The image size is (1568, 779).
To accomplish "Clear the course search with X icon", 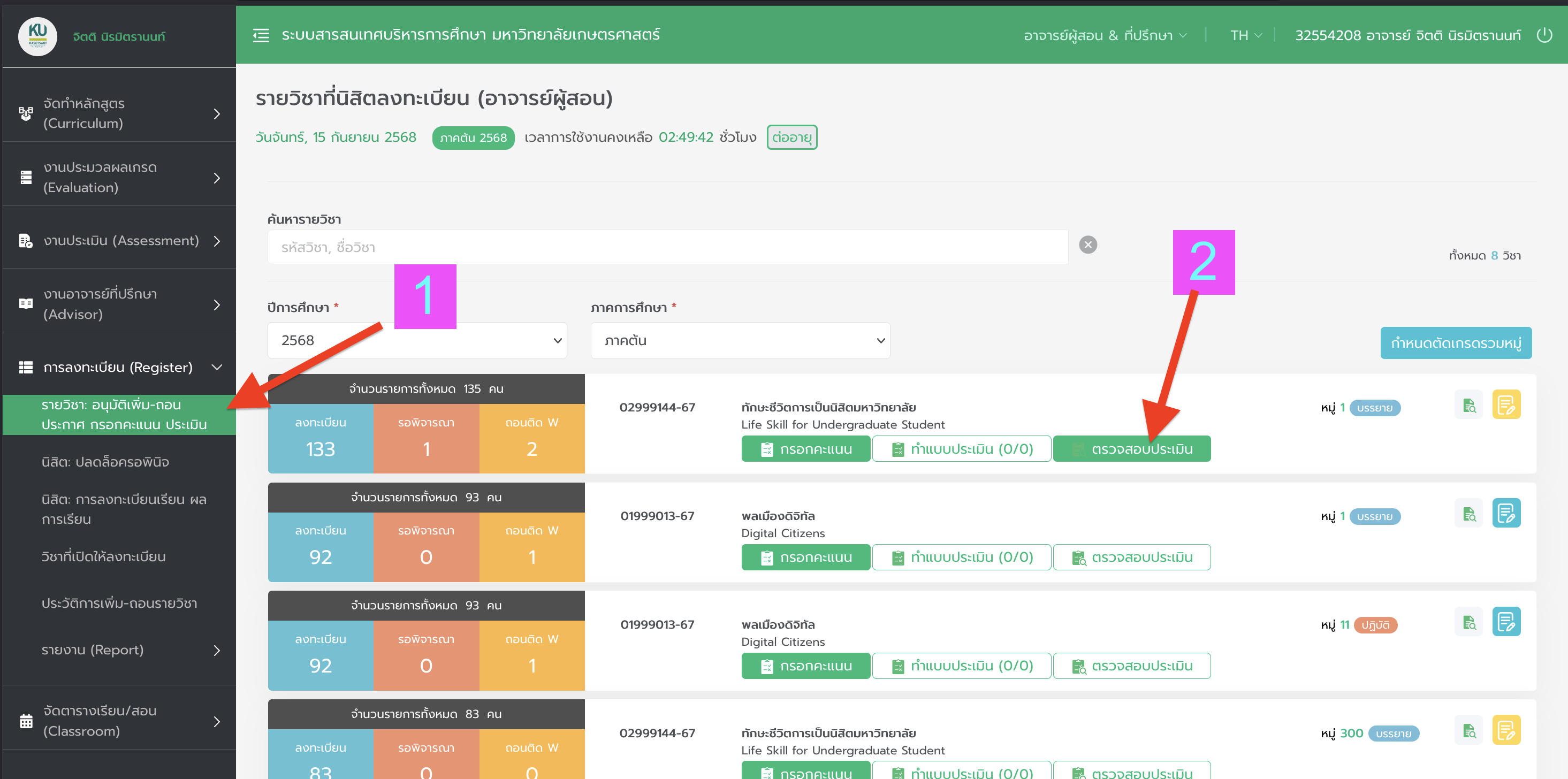I will 1088,245.
